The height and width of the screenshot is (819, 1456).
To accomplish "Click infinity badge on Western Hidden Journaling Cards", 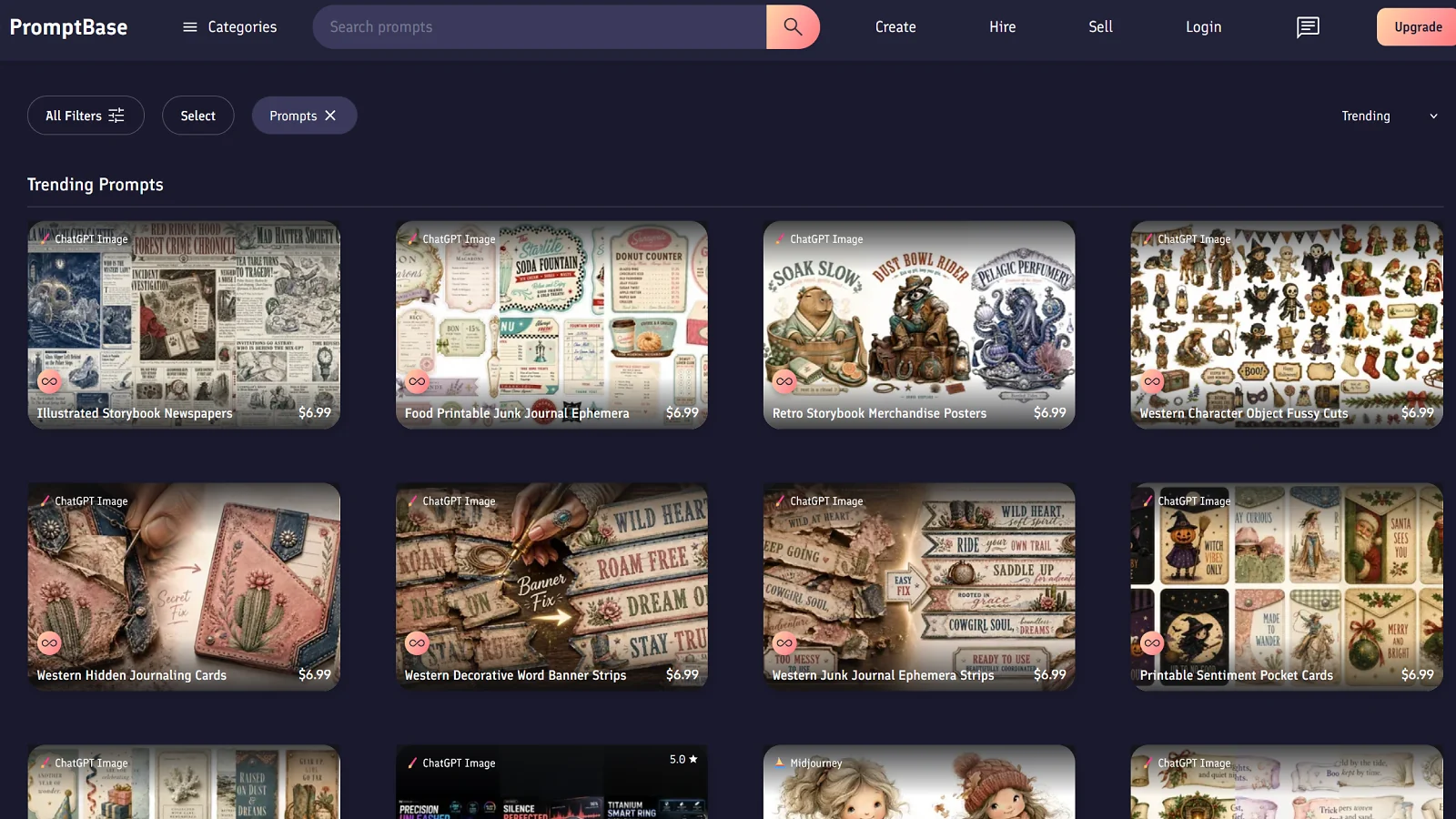I will [x=49, y=643].
